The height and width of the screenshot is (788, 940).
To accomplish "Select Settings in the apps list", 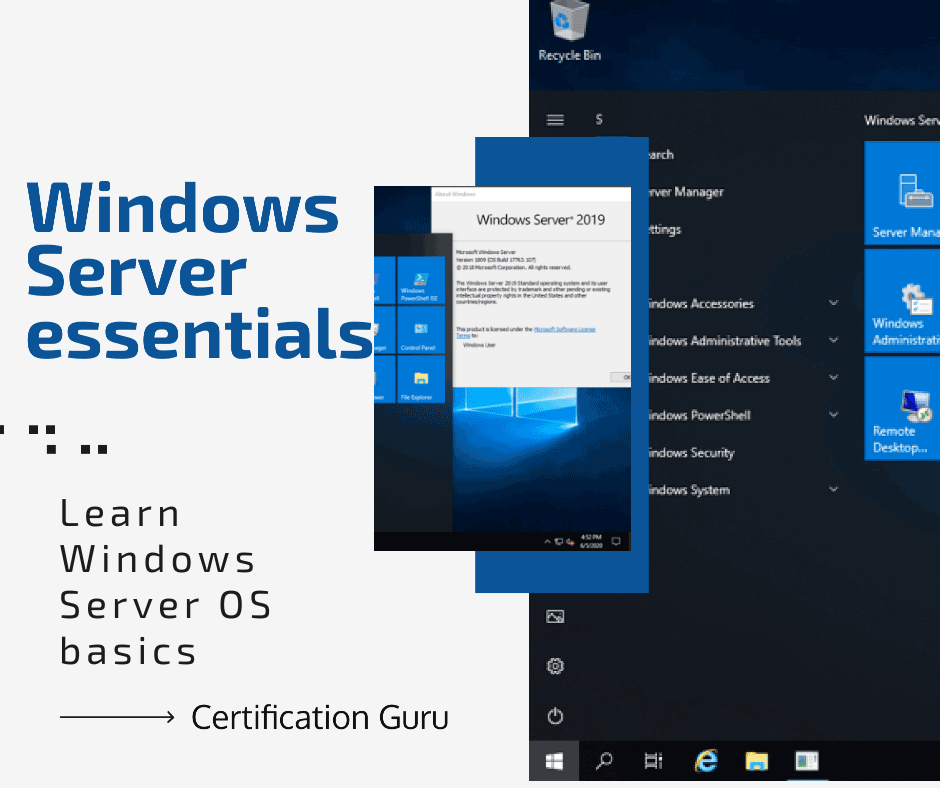I will click(665, 229).
